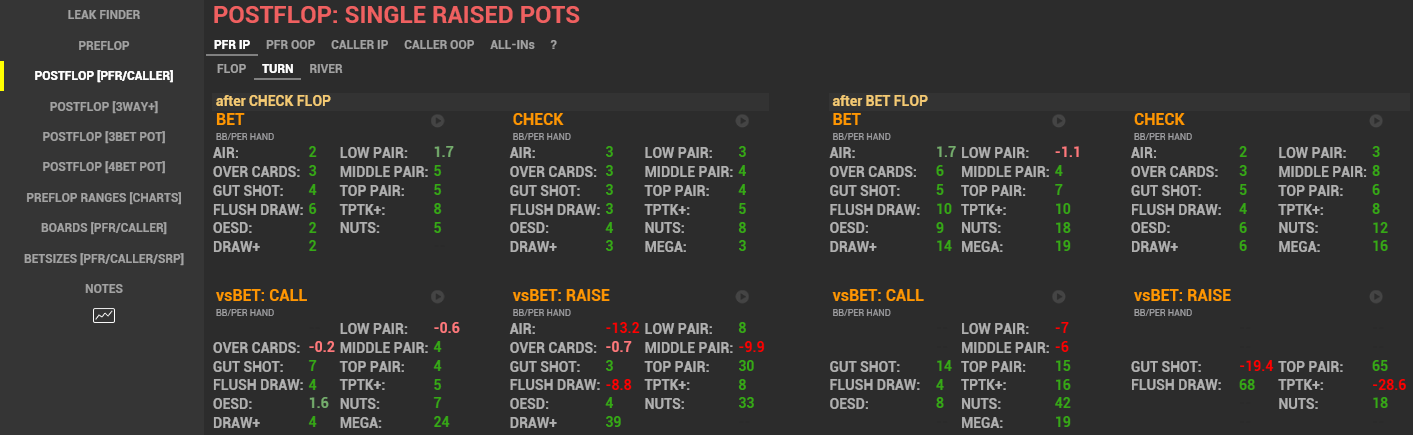Click play icon beside vsBET: CALL after check flop
1413x435 pixels.
(437, 297)
